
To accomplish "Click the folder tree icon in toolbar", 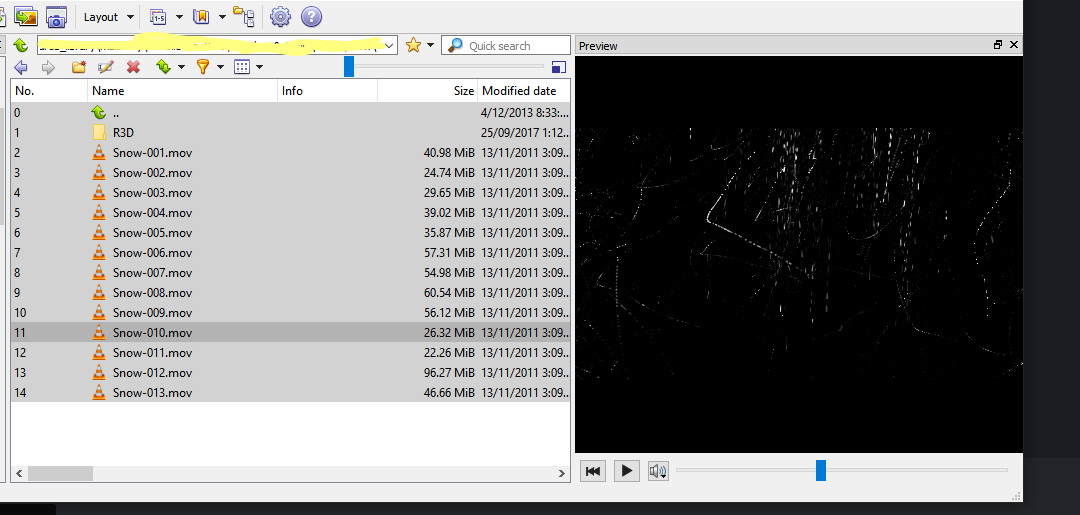I will 243,16.
